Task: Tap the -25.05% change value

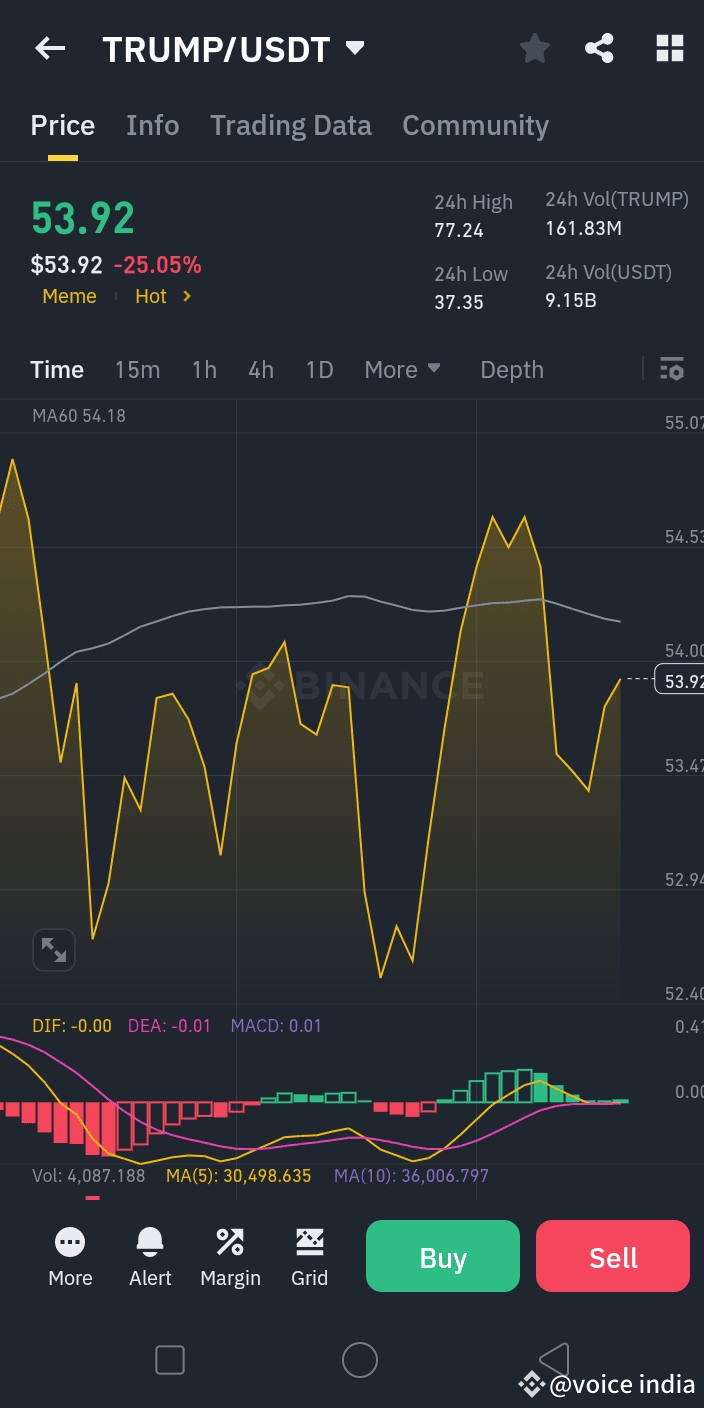Action: [157, 265]
